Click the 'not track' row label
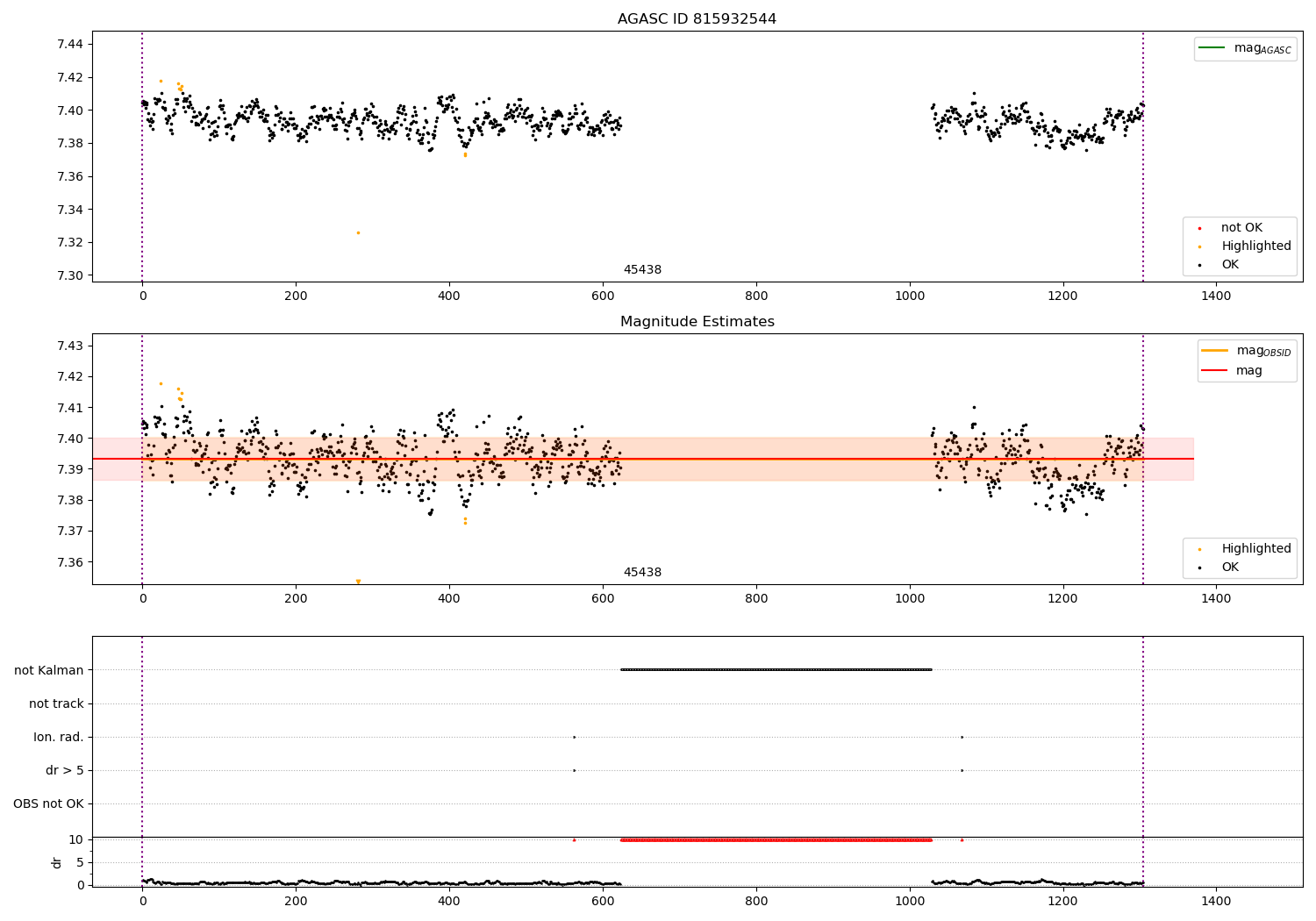Image resolution: width=1316 pixels, height=921 pixels. (56, 704)
